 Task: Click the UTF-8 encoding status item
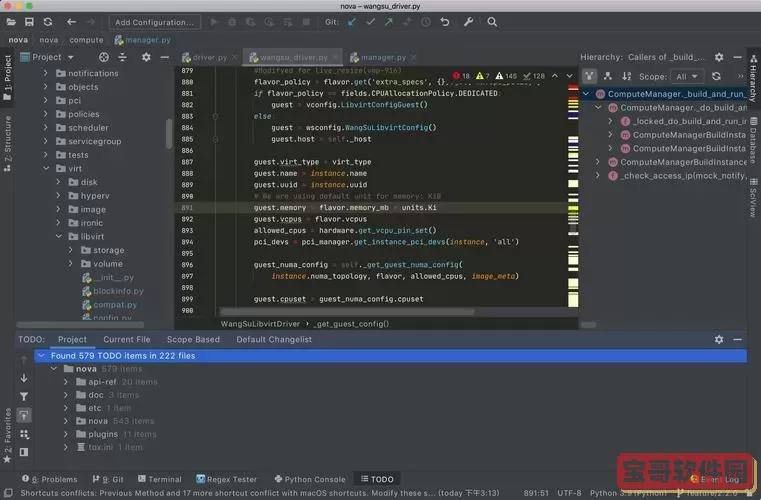click(569, 493)
